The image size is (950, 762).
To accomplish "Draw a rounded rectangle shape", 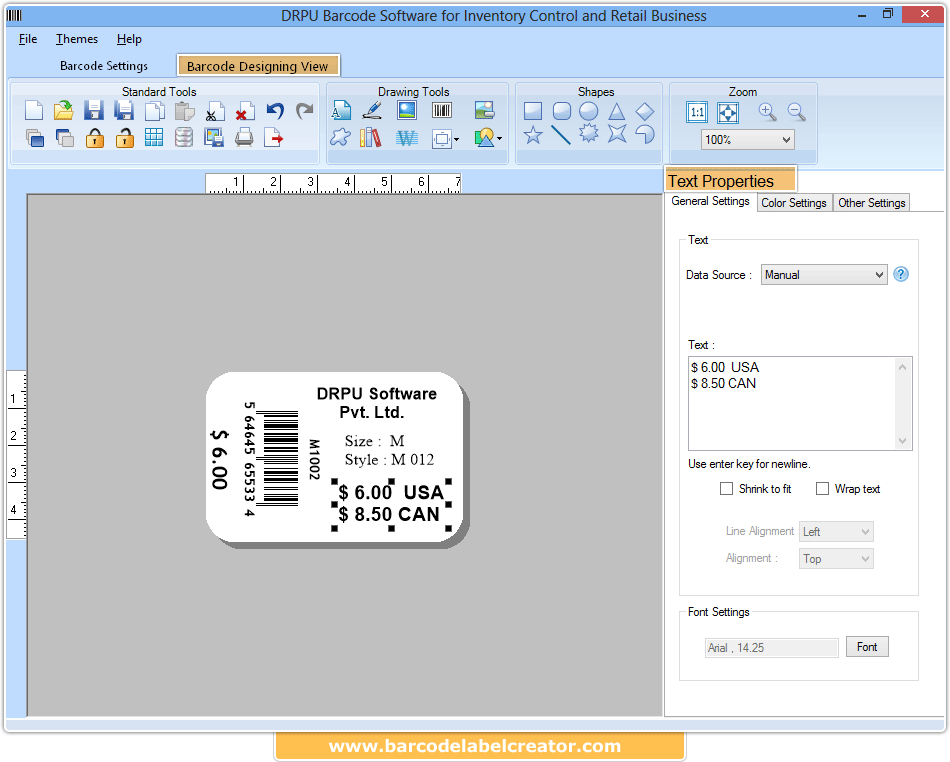I will tap(562, 111).
